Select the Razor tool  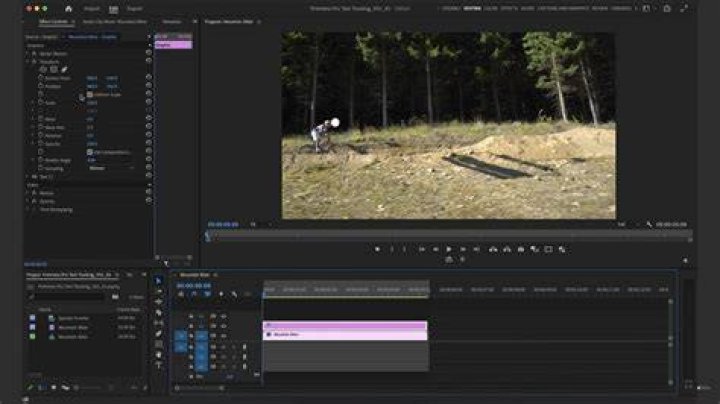pos(158,313)
